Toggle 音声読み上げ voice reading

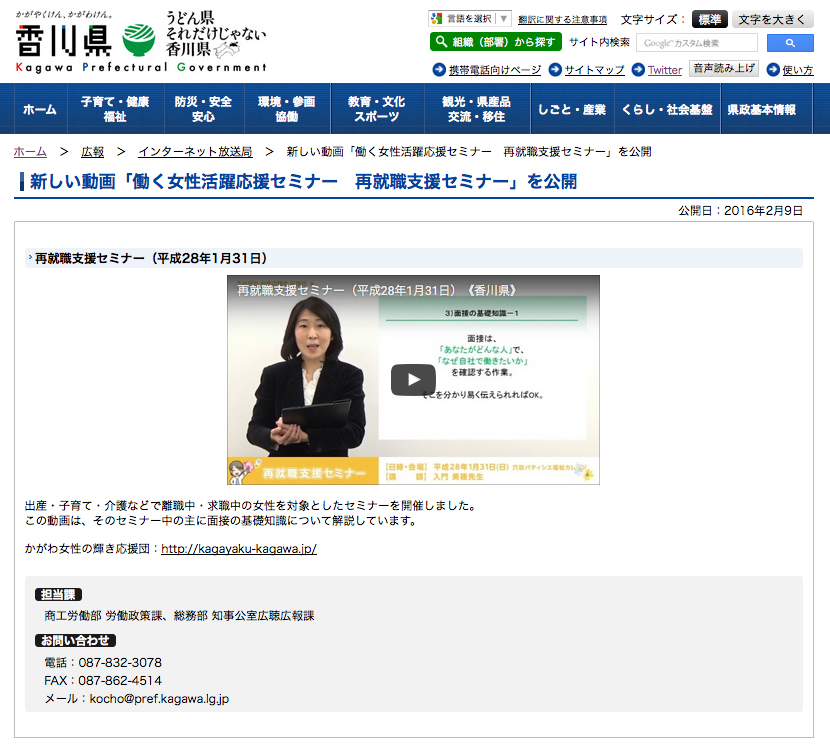(725, 69)
